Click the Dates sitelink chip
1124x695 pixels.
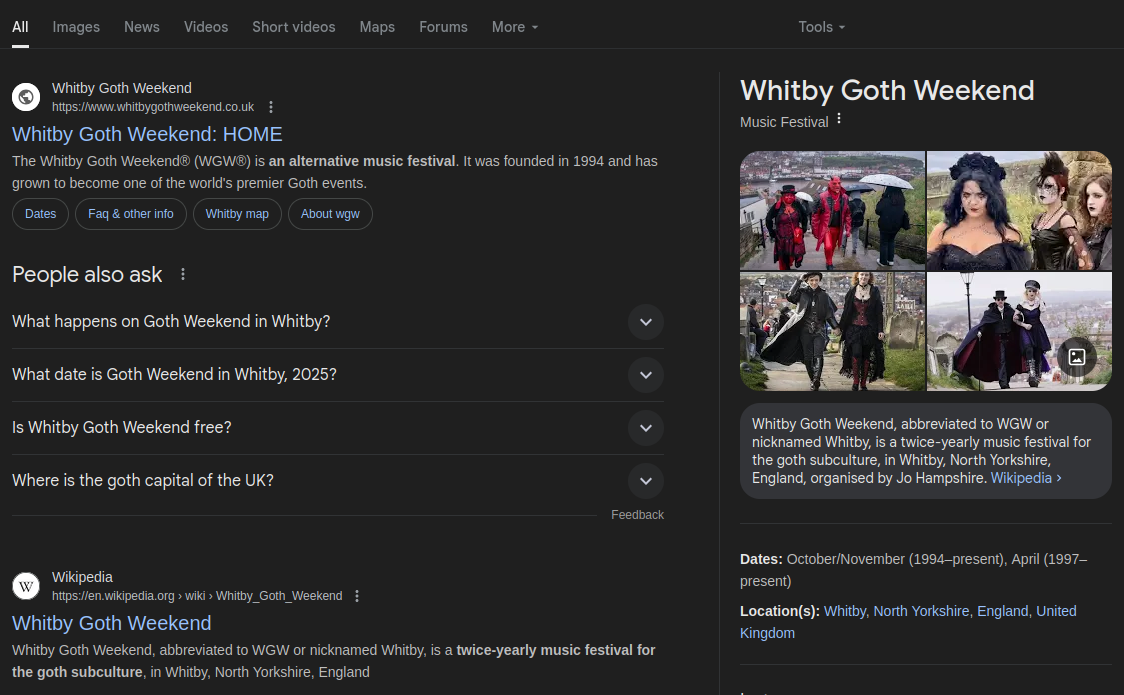pos(40,214)
